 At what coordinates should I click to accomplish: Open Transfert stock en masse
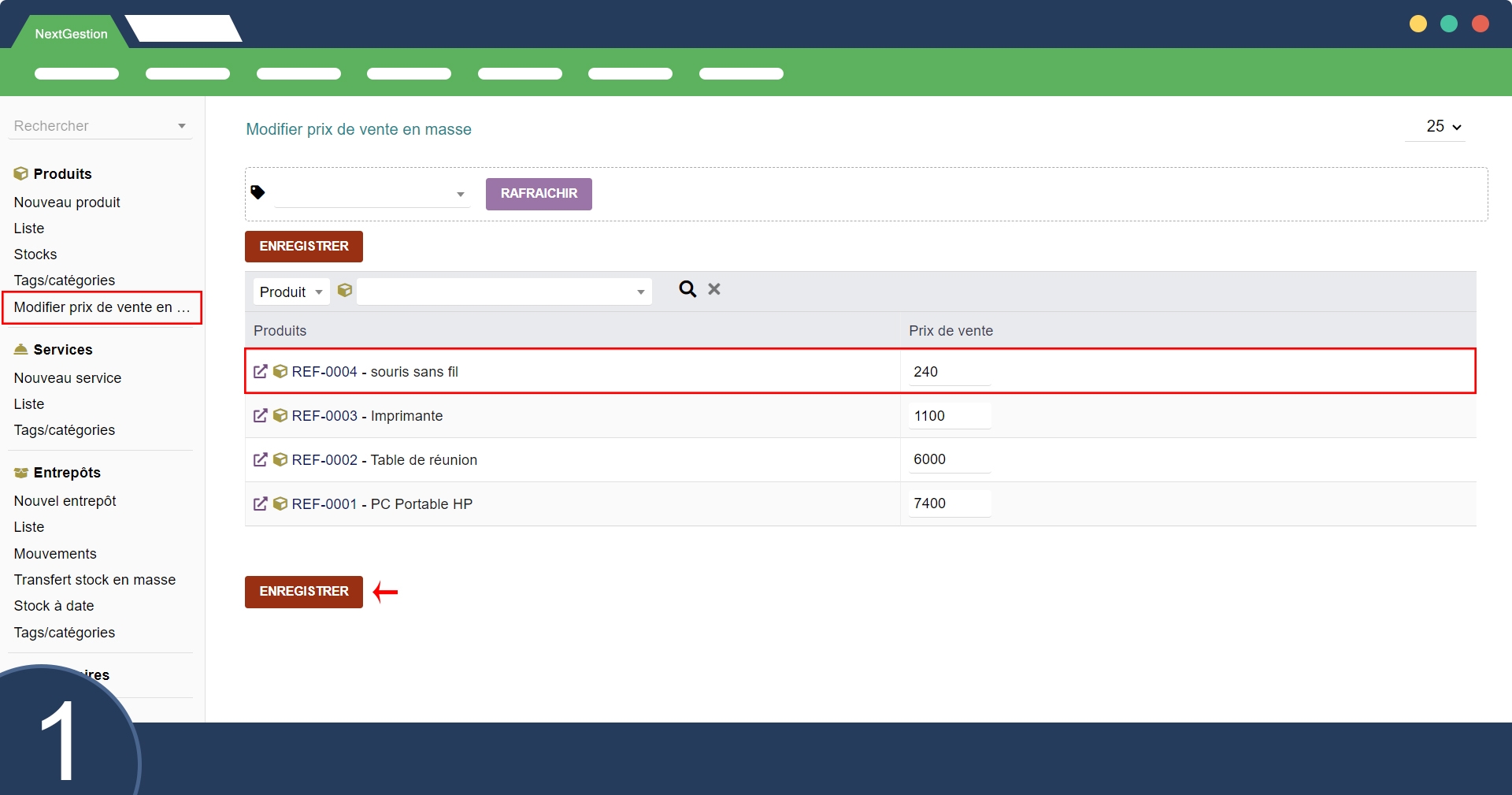[x=94, y=580]
